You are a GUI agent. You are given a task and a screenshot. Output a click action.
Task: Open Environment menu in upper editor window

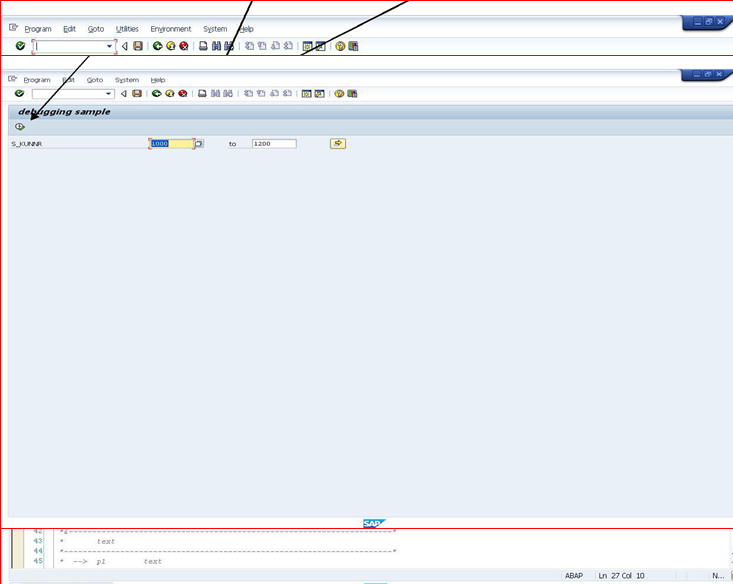[171, 29]
